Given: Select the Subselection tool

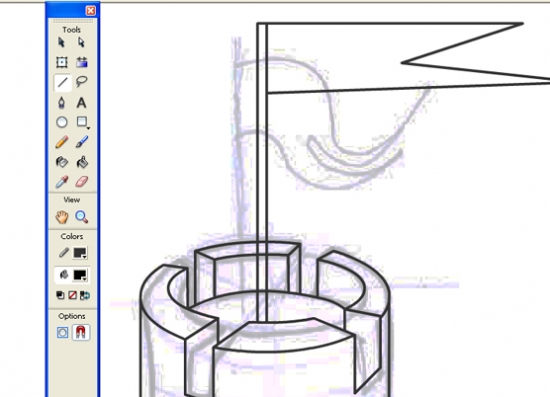Looking at the screenshot, I should pos(81,42).
